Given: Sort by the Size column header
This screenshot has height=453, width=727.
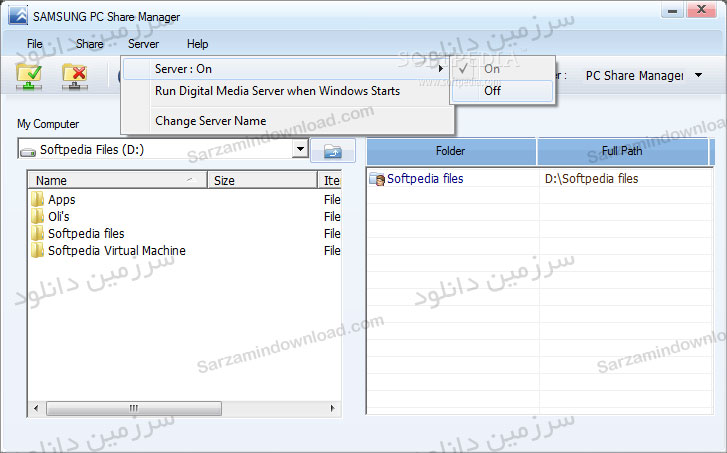Looking at the screenshot, I should [x=262, y=180].
